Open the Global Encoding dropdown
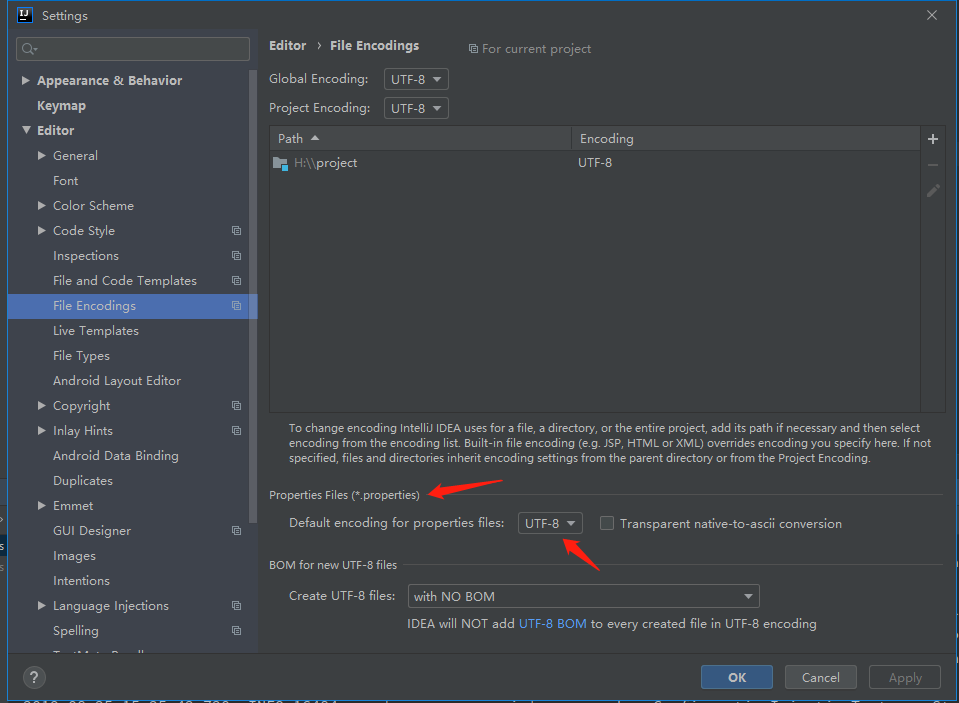Viewport: 959px width, 703px height. coord(416,80)
